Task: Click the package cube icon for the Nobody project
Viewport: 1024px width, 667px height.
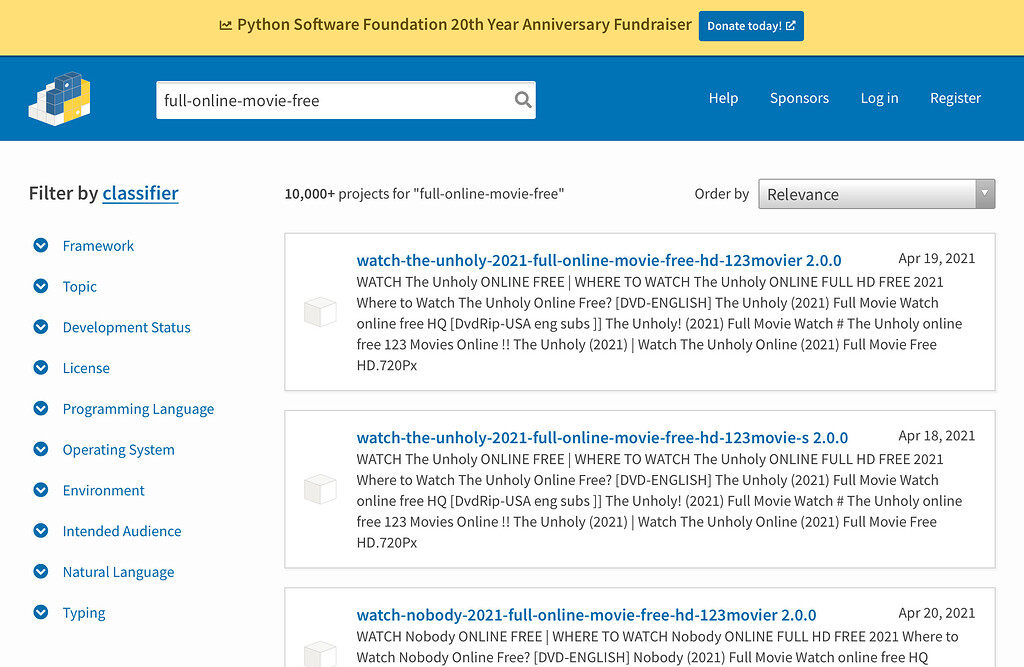Action: 320,653
